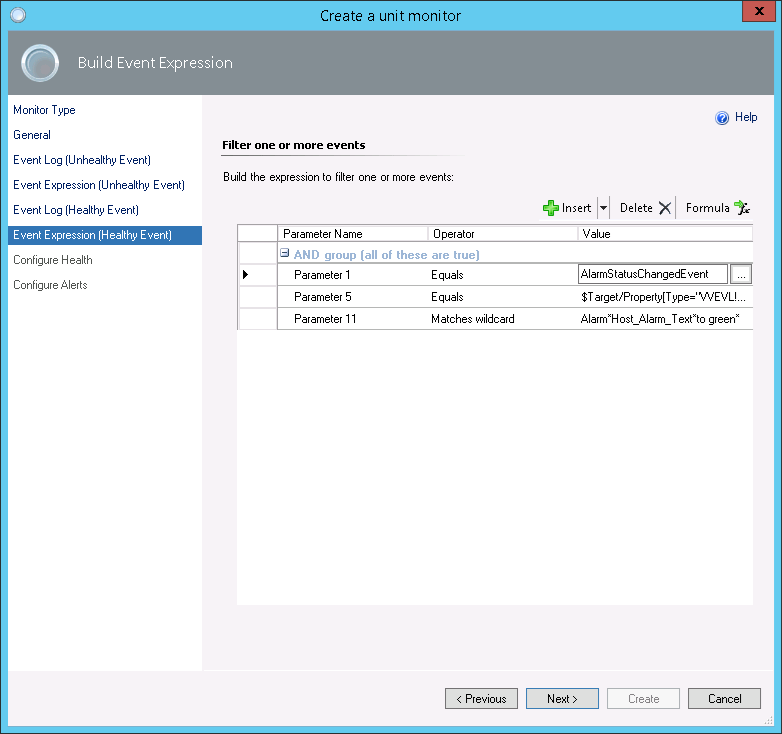Click the window system icon in title bar

tap(17, 15)
